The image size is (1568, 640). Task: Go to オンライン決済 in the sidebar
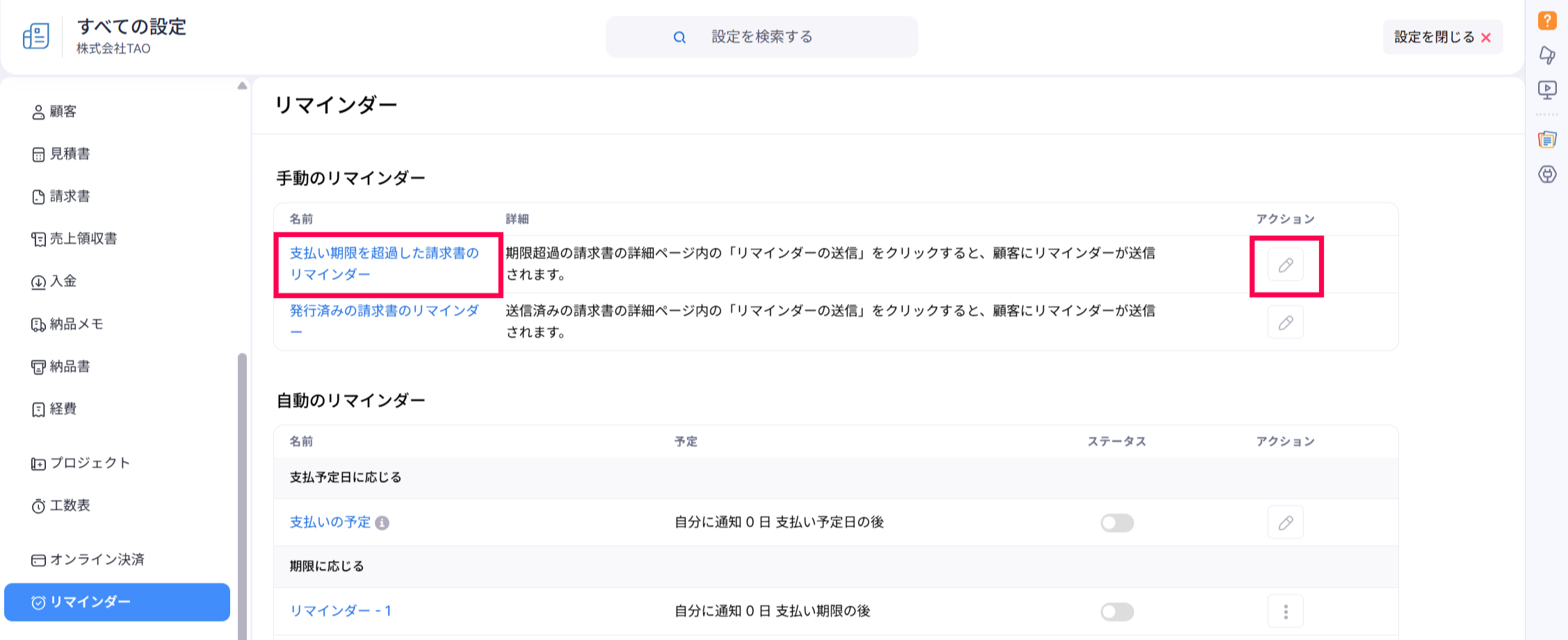click(x=97, y=559)
